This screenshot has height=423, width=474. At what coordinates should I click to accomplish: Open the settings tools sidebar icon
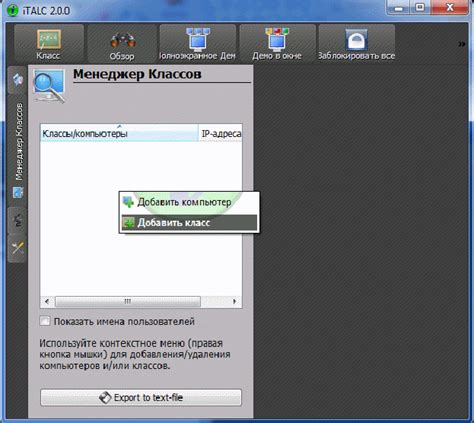pyautogui.click(x=17, y=248)
